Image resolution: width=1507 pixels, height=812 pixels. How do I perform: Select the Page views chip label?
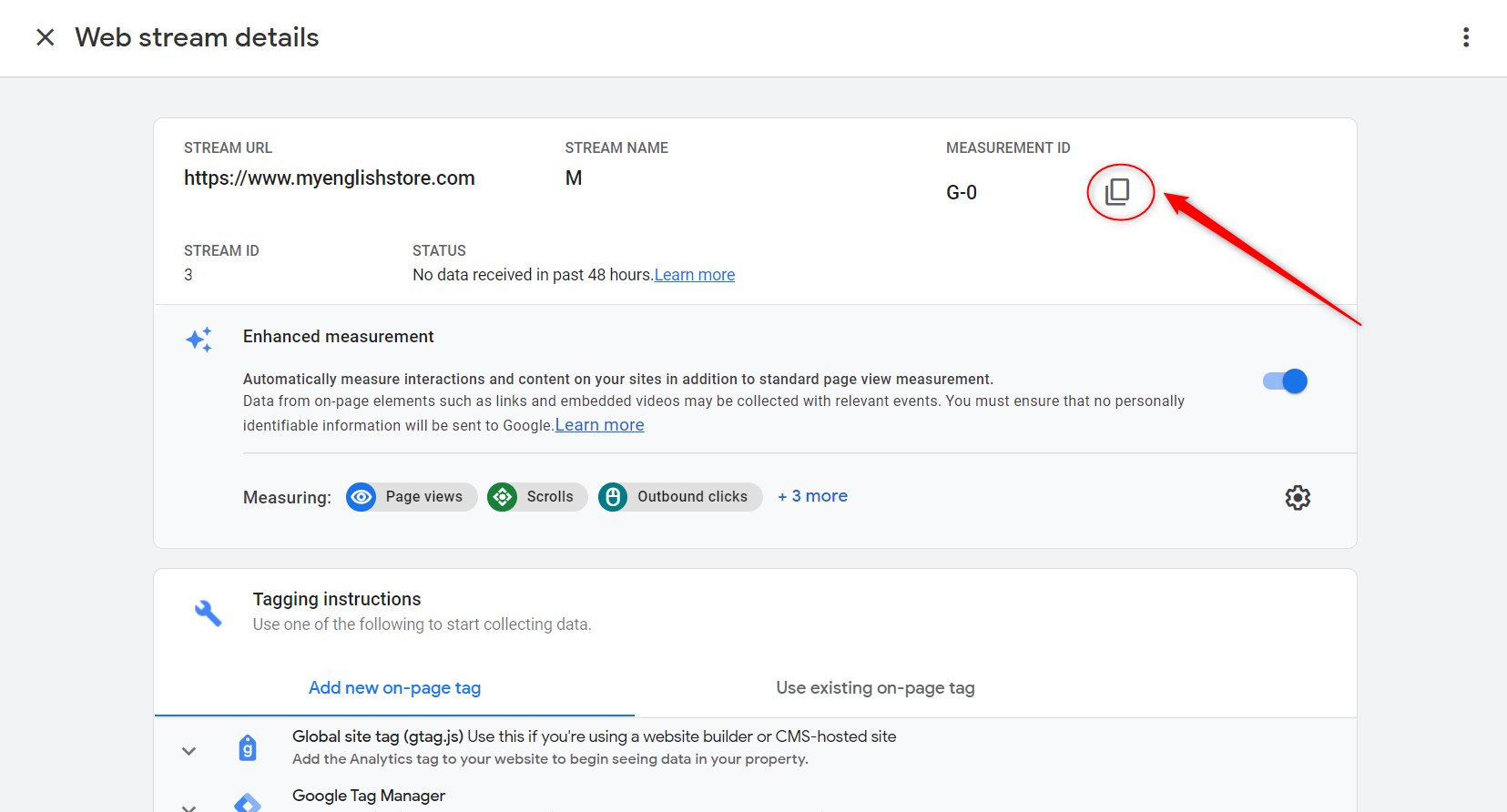coord(424,497)
